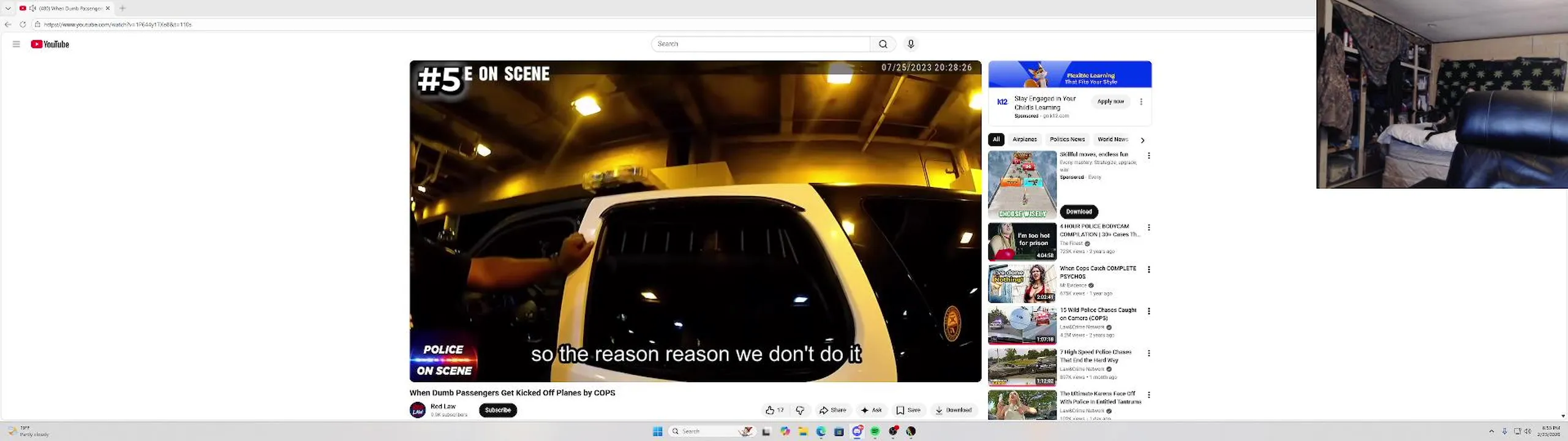Open the weather widget 'Partly cloudy'
Screen dimensions: 1568x441
pyautogui.click(x=29, y=431)
